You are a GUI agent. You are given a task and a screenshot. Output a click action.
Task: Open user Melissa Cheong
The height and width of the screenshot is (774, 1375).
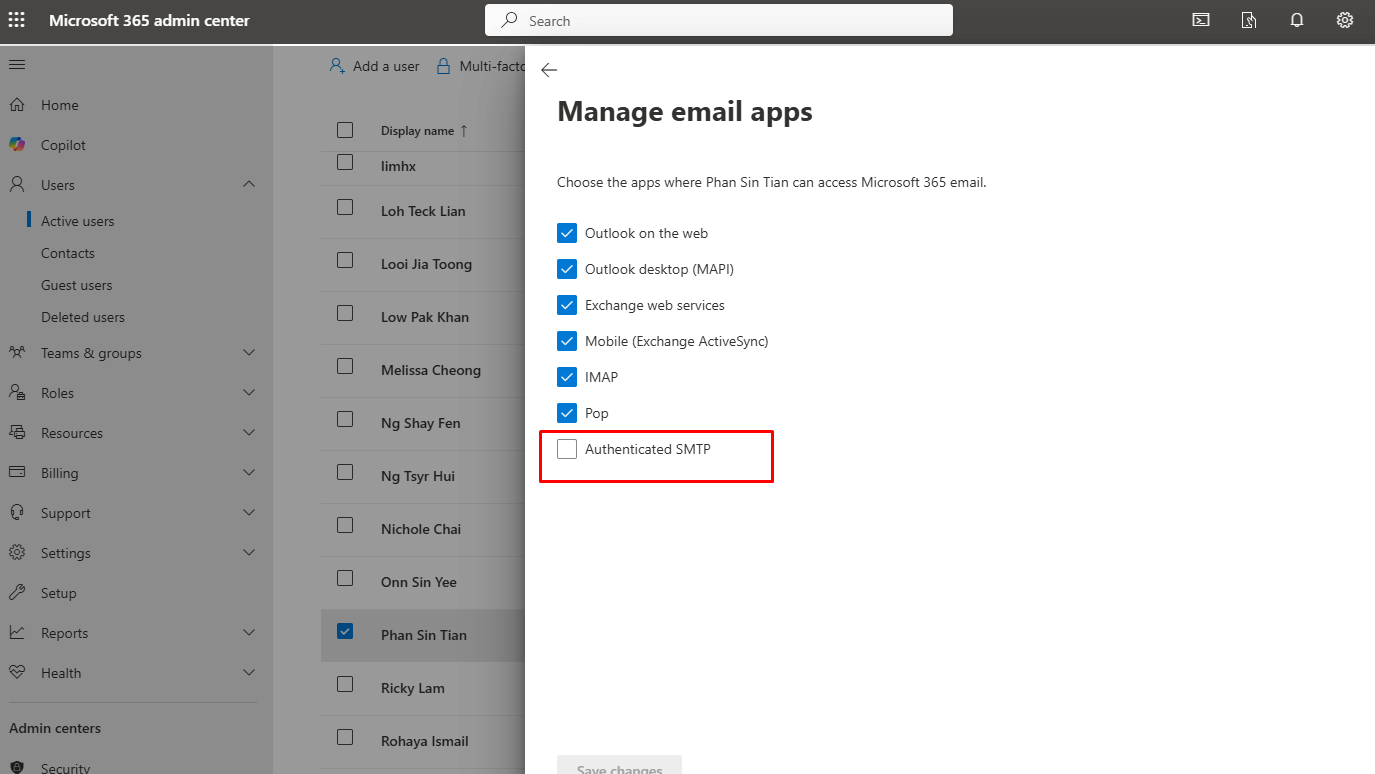tap(431, 370)
